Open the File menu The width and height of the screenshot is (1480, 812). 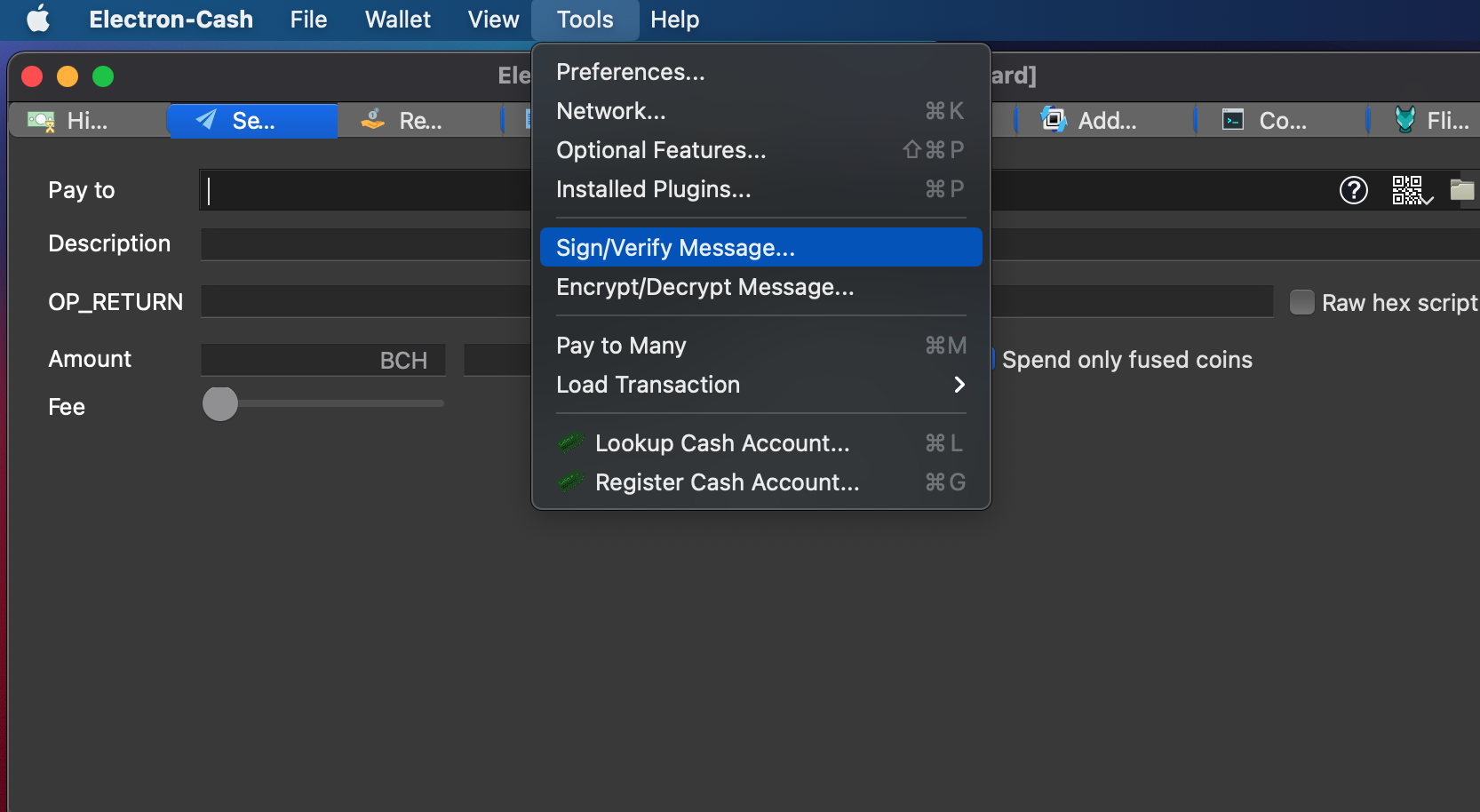tap(308, 19)
